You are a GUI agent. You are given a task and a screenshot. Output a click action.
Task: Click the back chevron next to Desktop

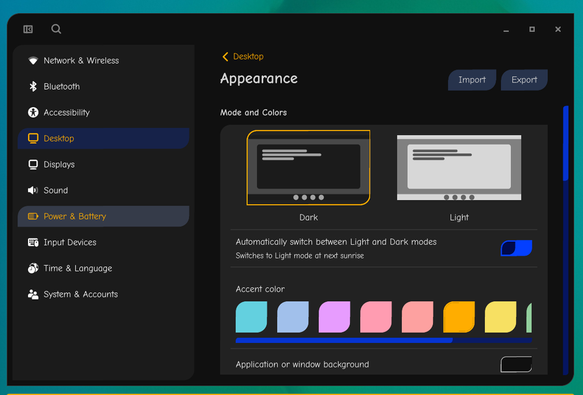[225, 57]
